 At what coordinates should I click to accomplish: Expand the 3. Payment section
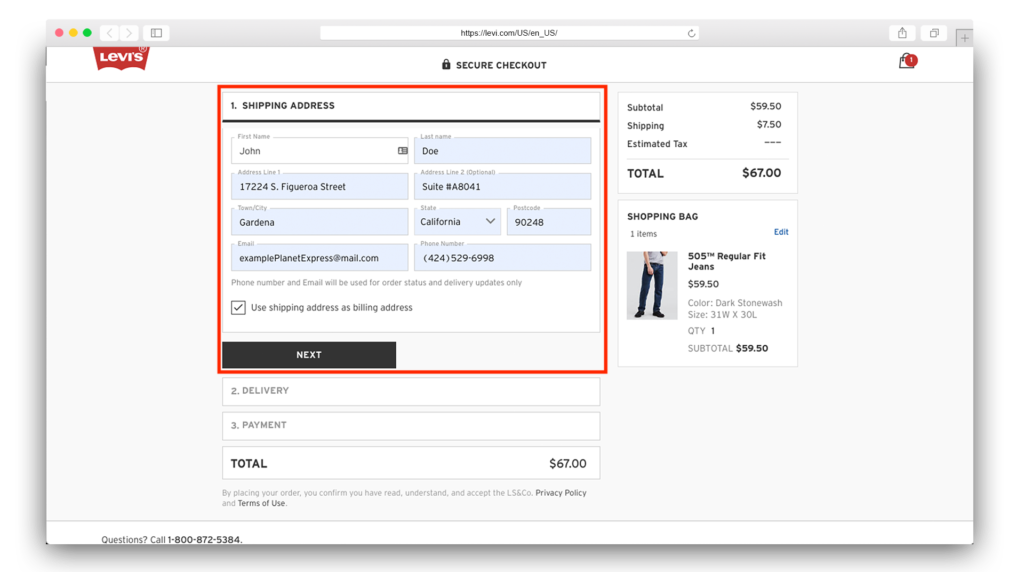411,426
